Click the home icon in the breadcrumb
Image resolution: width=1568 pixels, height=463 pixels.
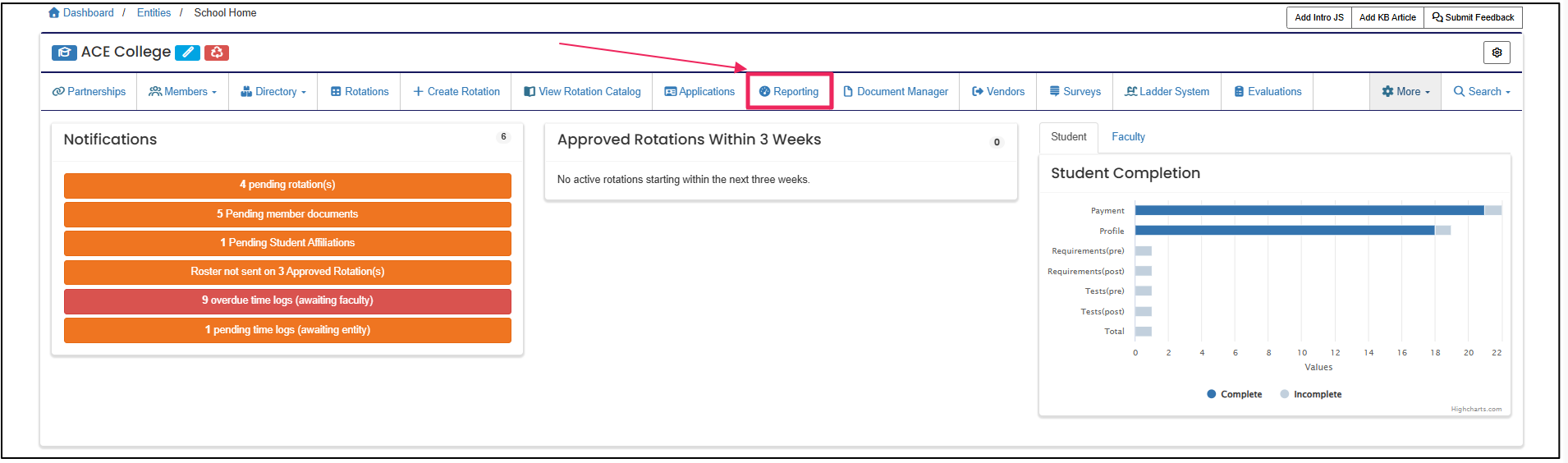tap(54, 13)
